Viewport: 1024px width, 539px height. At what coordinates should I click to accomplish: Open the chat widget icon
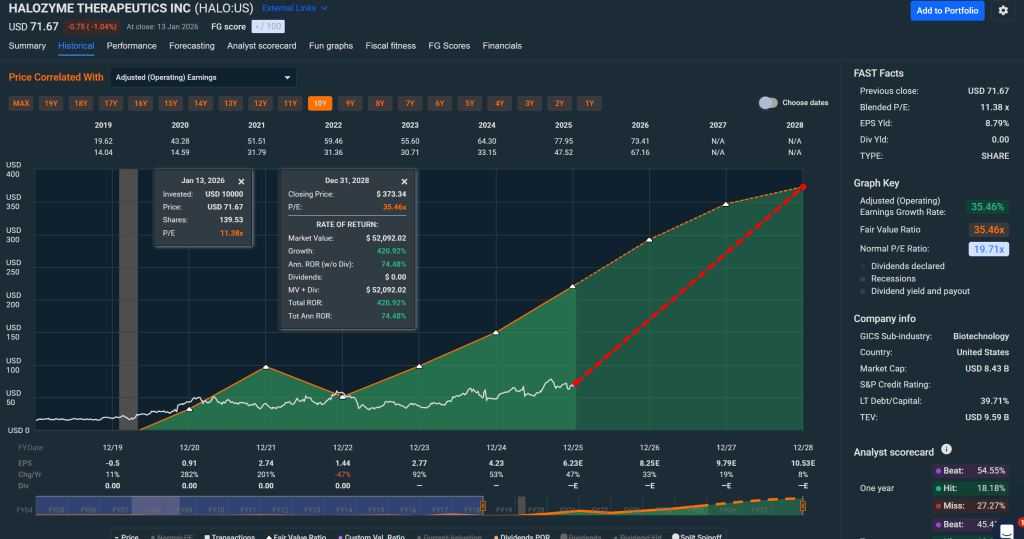pyautogui.click(x=1006, y=530)
